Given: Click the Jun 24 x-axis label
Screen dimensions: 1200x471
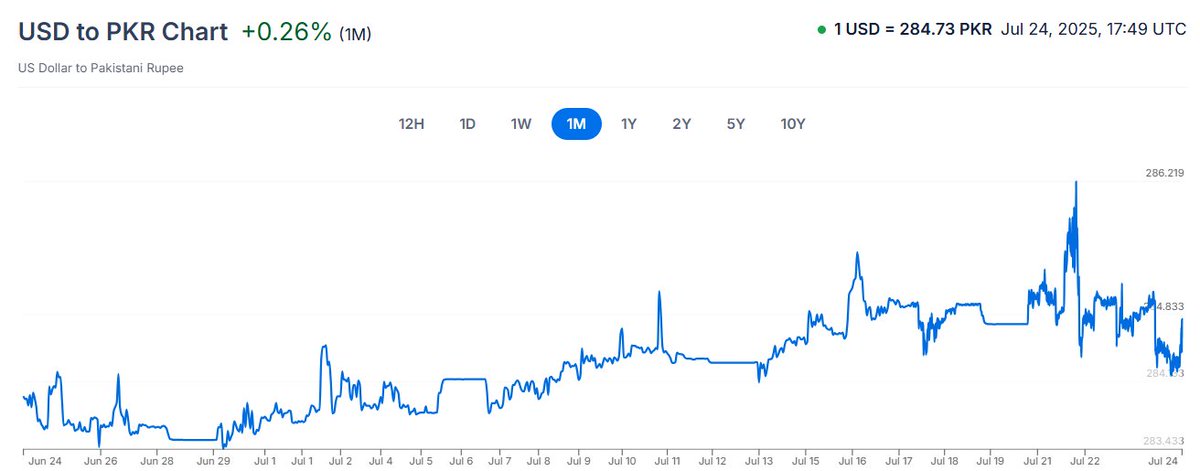Looking at the screenshot, I should coord(46,462).
